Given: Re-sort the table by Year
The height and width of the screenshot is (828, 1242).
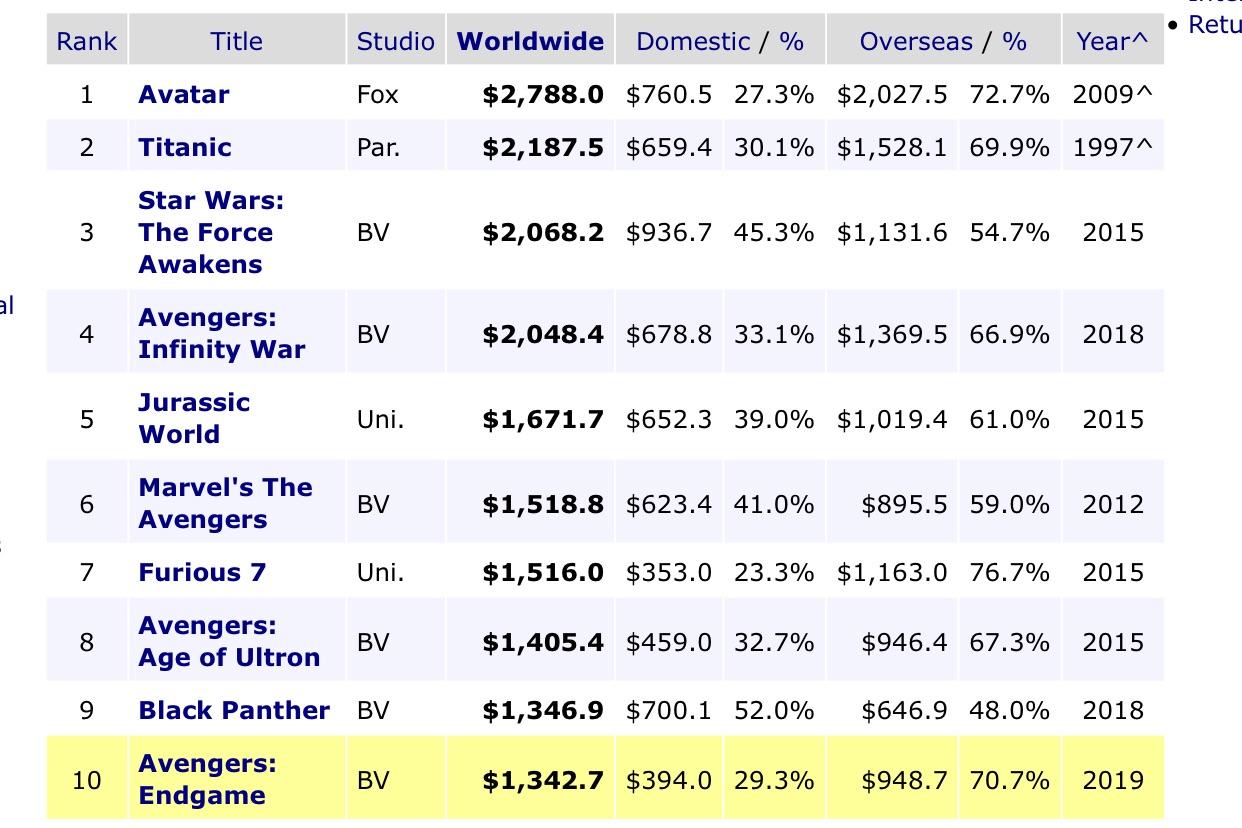Looking at the screenshot, I should point(1106,40).
